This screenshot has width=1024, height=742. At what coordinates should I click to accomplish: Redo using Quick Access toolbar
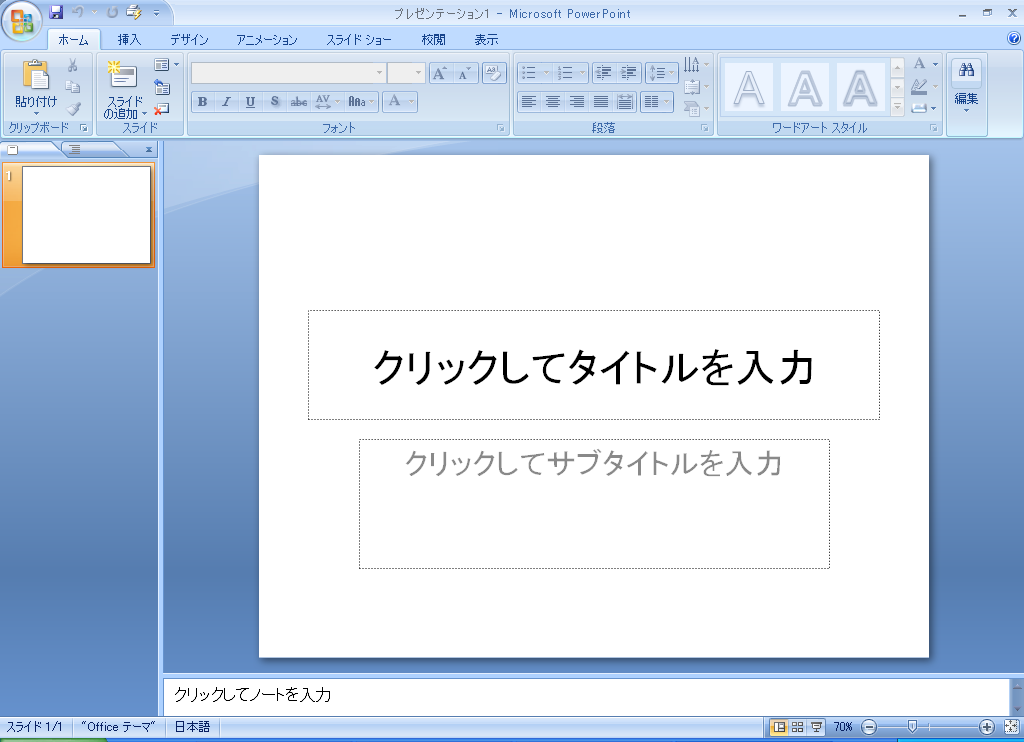pyautogui.click(x=112, y=12)
